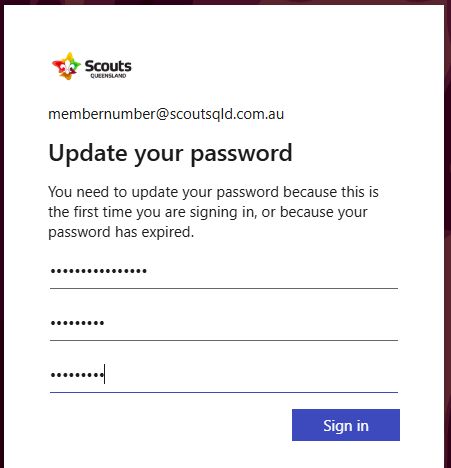Click the dark maroon background beside the dialog
This screenshot has width=451, height=468.
tap(448, 233)
